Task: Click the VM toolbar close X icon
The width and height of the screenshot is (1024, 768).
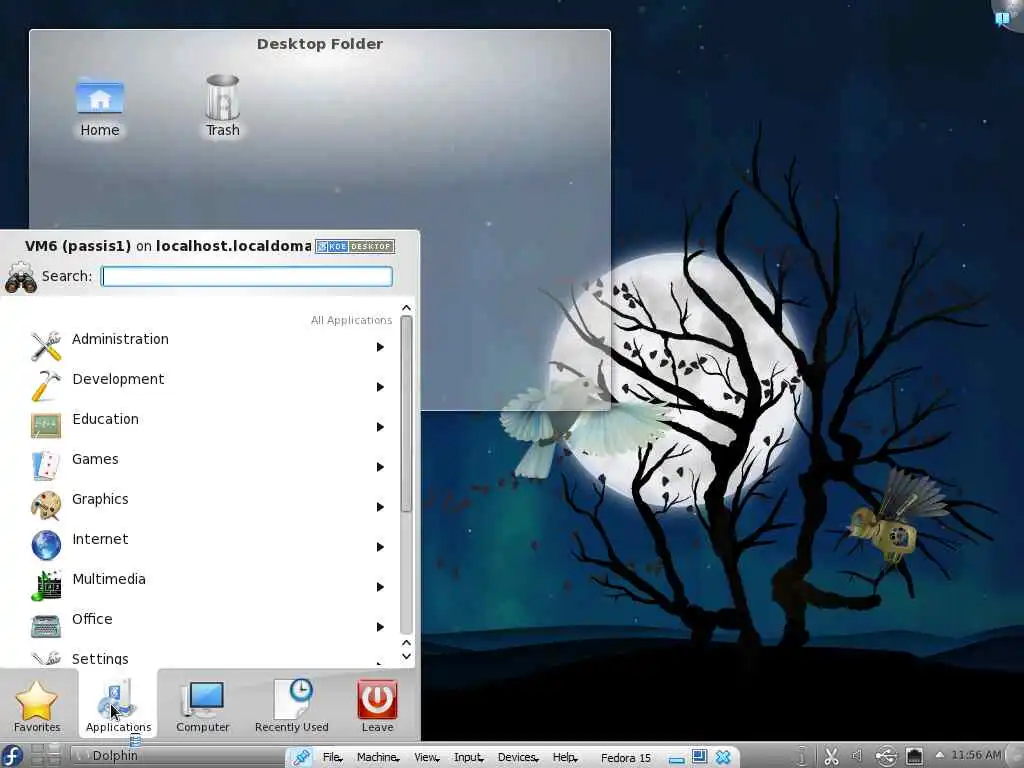Action: pyautogui.click(x=723, y=757)
